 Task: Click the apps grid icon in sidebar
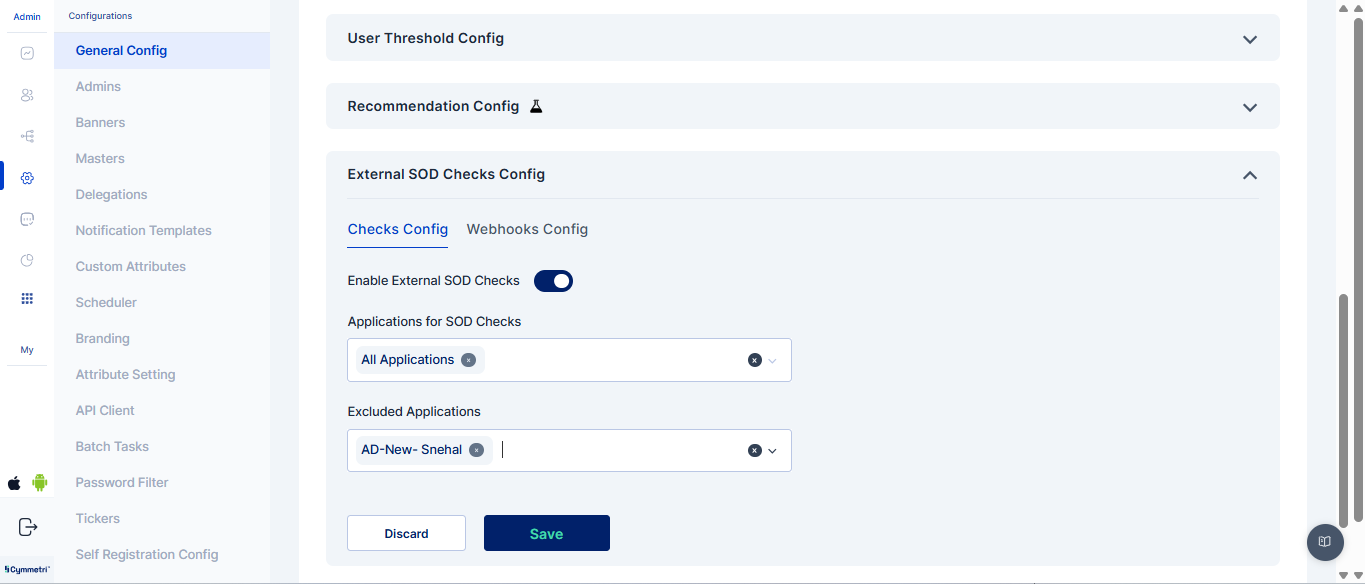[x=27, y=299]
